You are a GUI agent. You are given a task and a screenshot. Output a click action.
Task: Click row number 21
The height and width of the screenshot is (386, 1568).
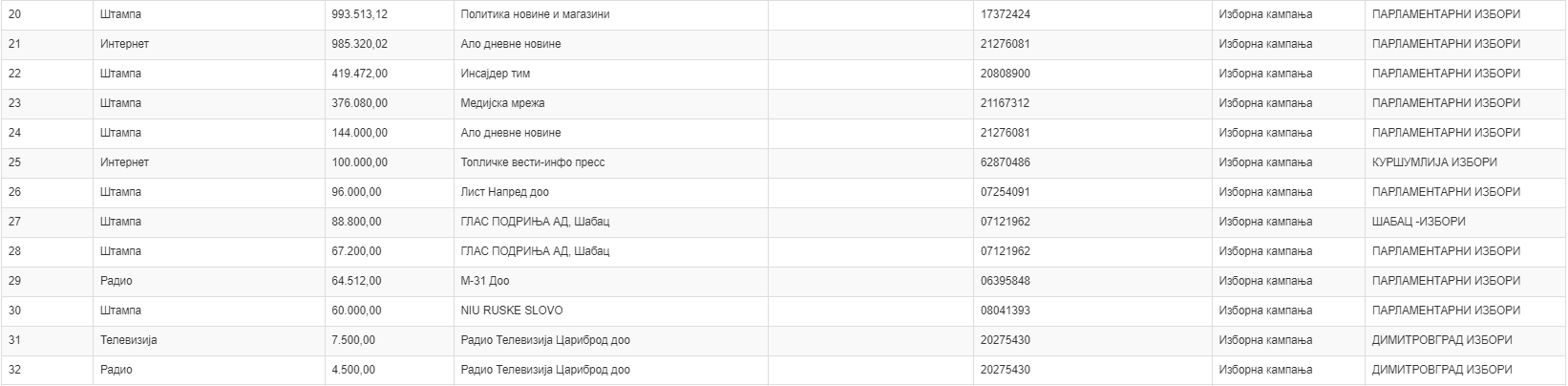[14, 44]
